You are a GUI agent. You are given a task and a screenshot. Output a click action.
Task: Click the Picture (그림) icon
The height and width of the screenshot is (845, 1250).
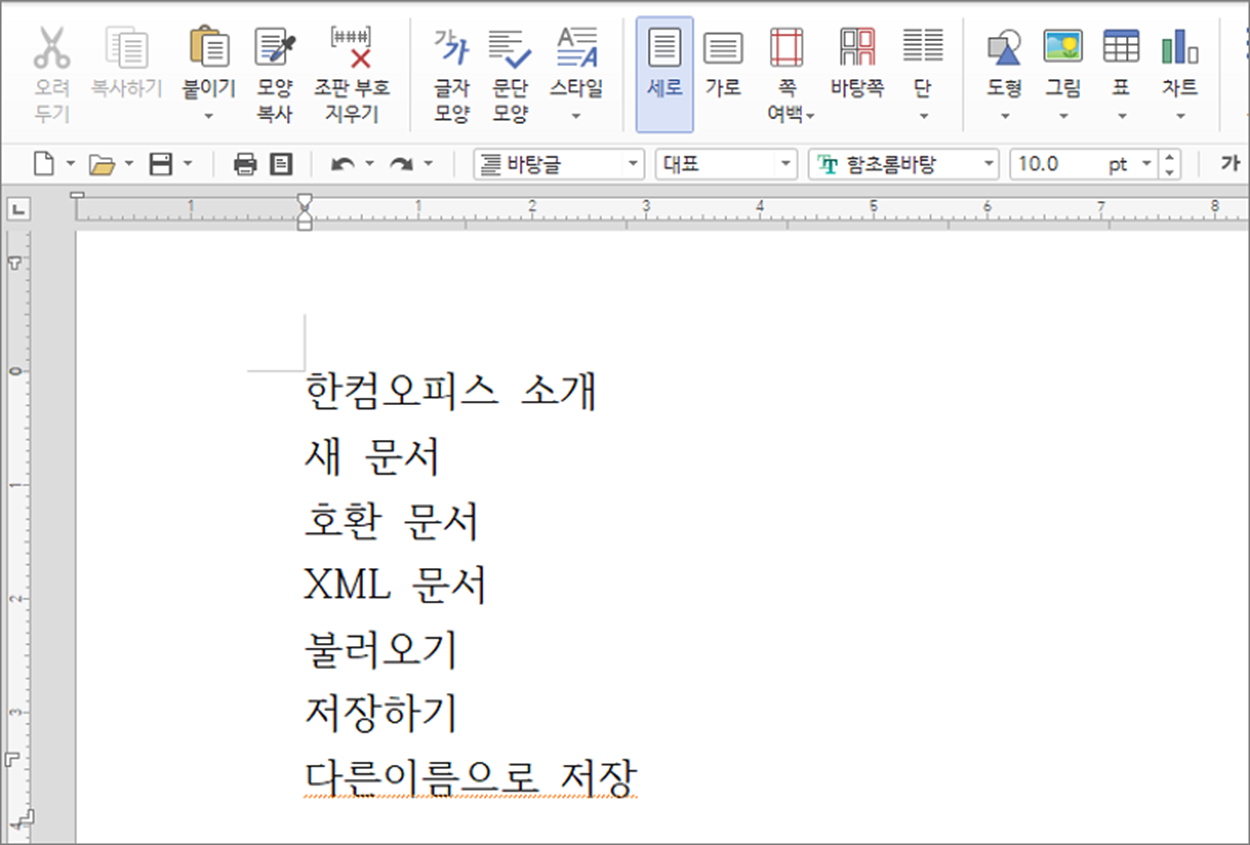point(1063,48)
